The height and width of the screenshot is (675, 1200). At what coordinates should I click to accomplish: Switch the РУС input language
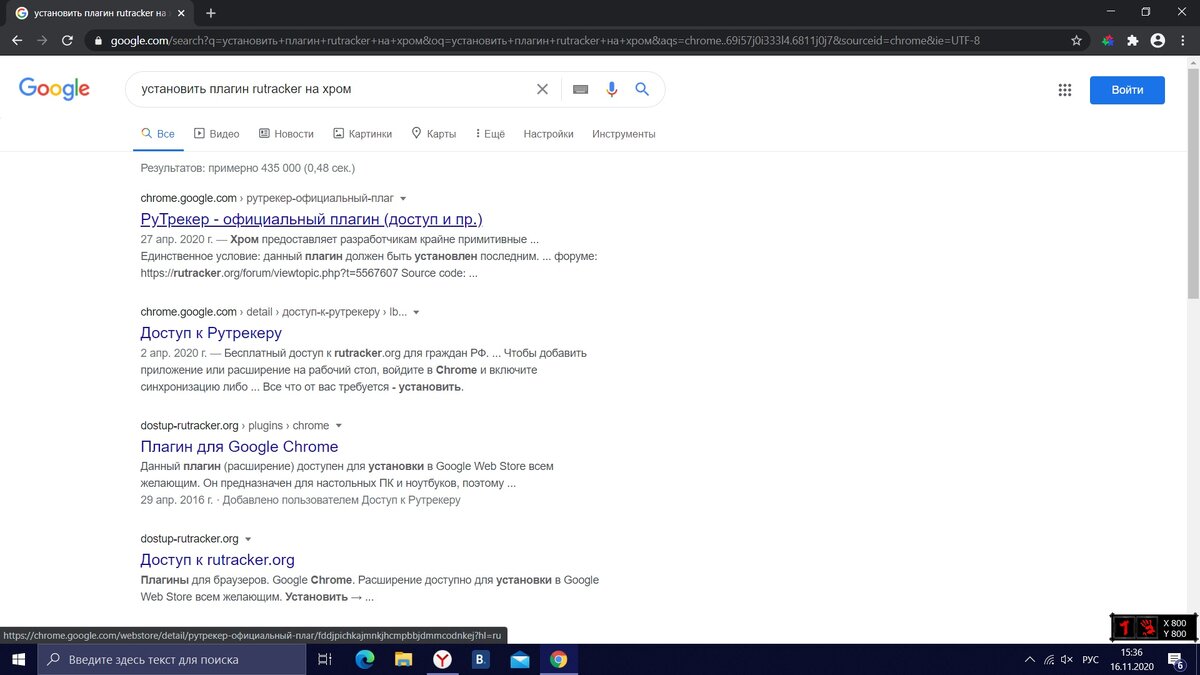[1091, 659]
